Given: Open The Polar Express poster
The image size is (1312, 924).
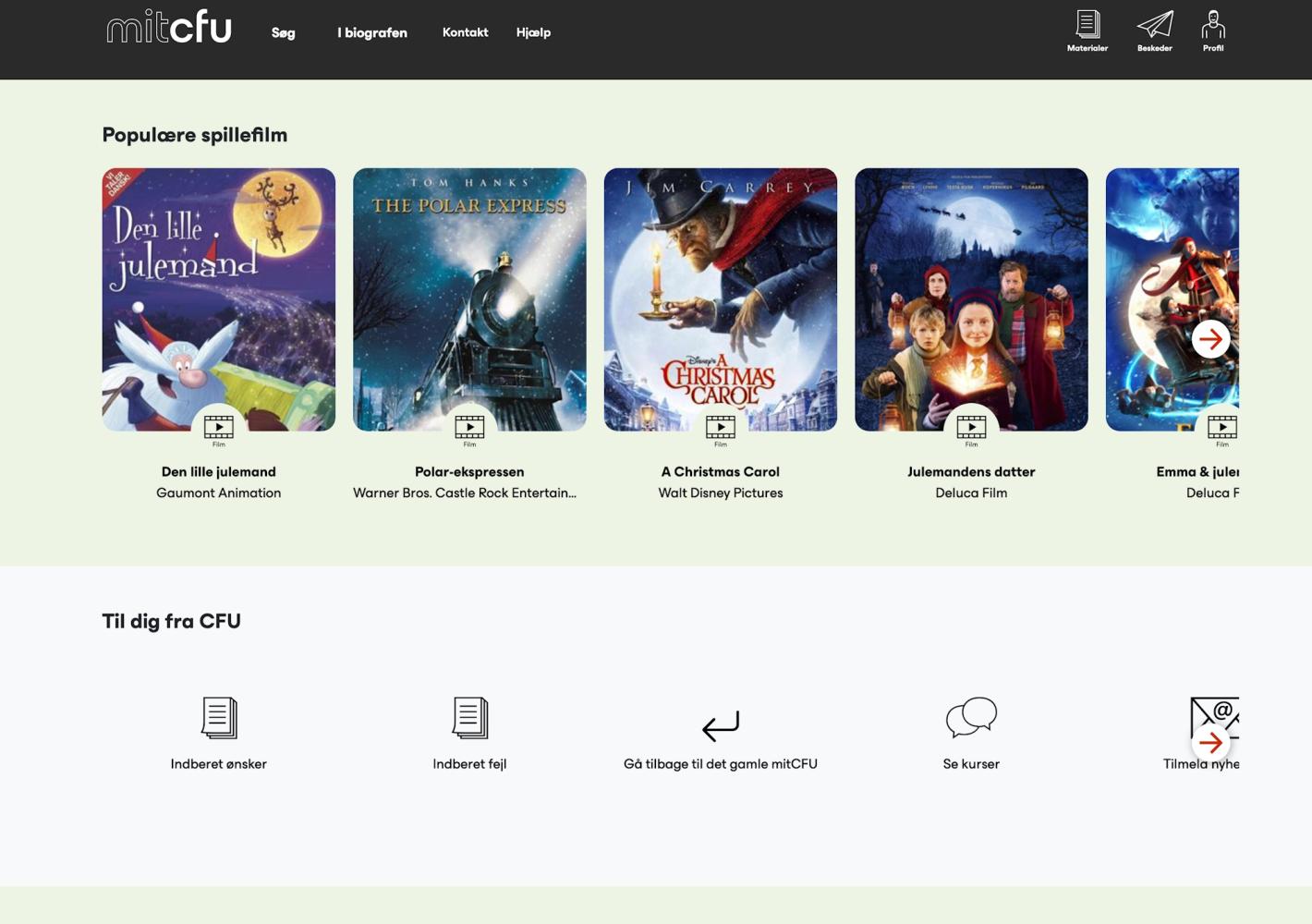Looking at the screenshot, I should click(469, 299).
